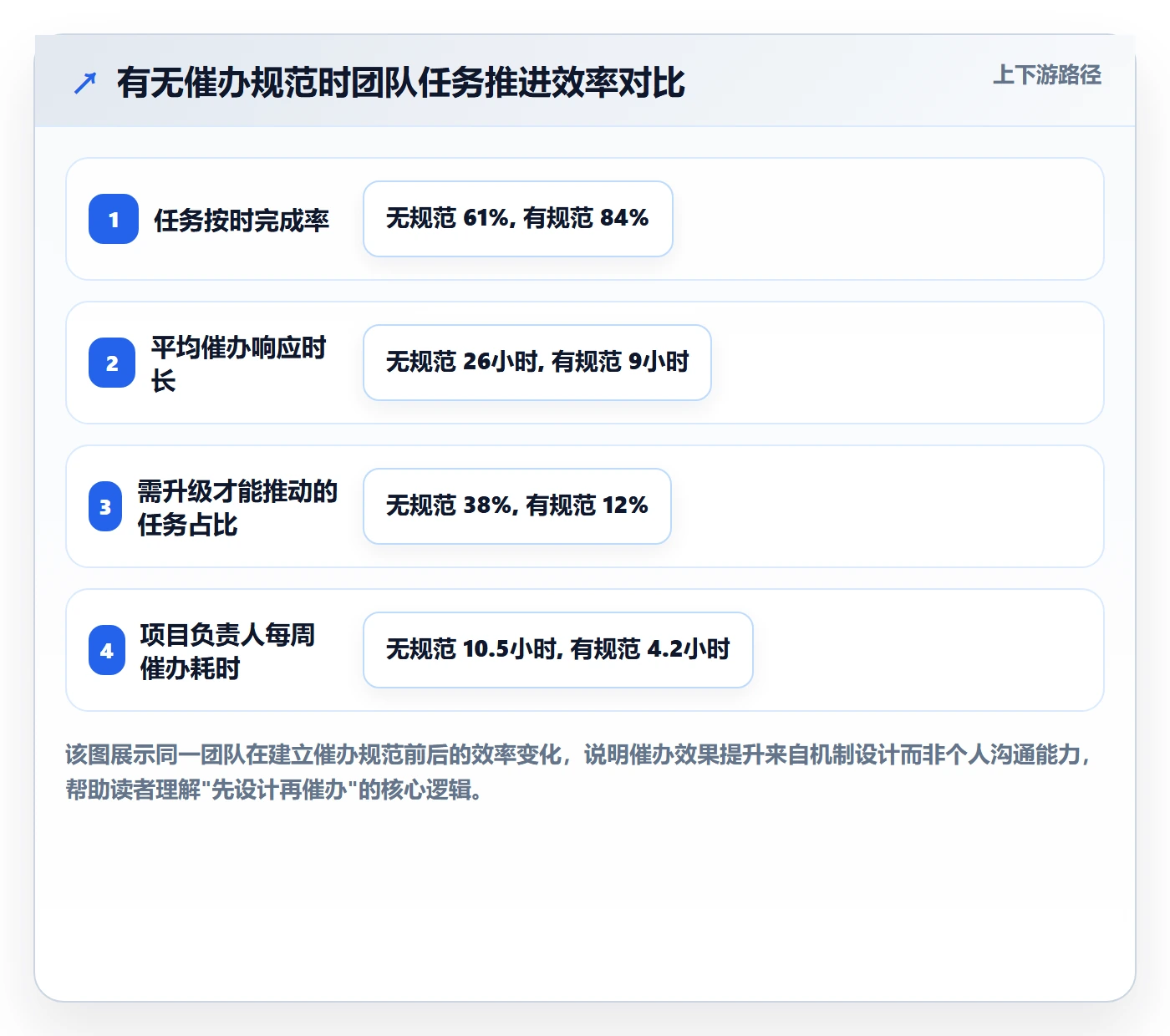Select the 任务按时完成率 label
The height and width of the screenshot is (1036, 1170).
[x=242, y=220]
